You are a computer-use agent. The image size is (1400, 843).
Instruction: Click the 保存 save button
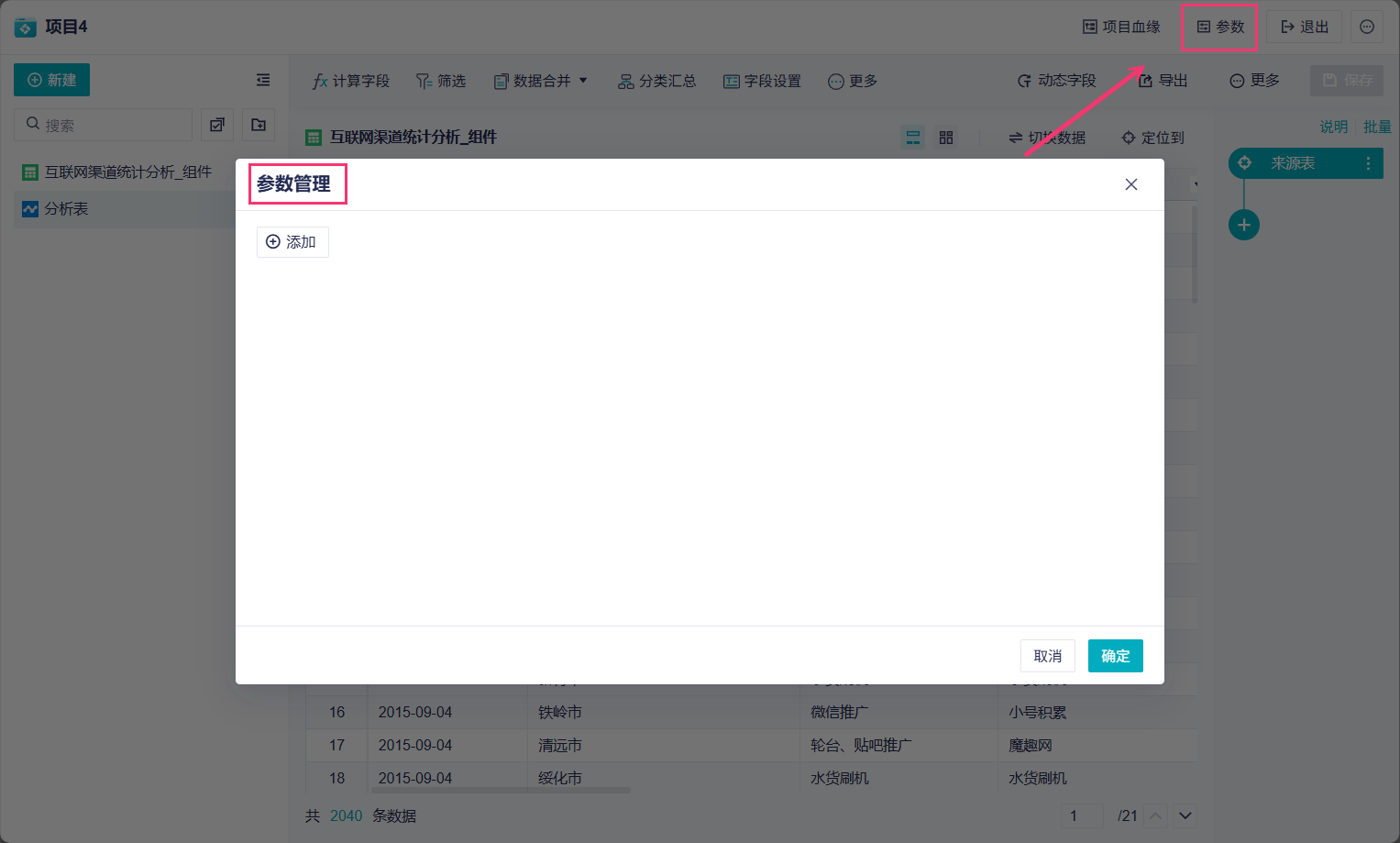coord(1348,80)
